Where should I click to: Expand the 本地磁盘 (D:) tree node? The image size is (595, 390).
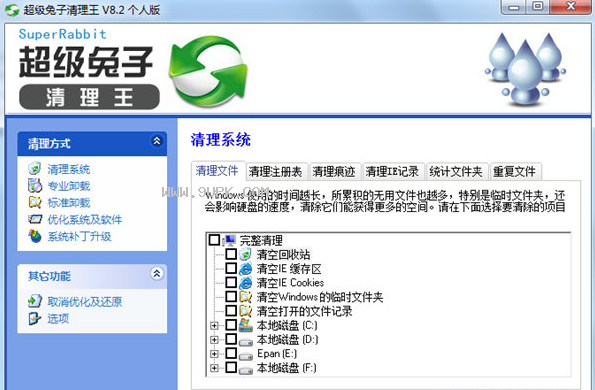click(214, 340)
